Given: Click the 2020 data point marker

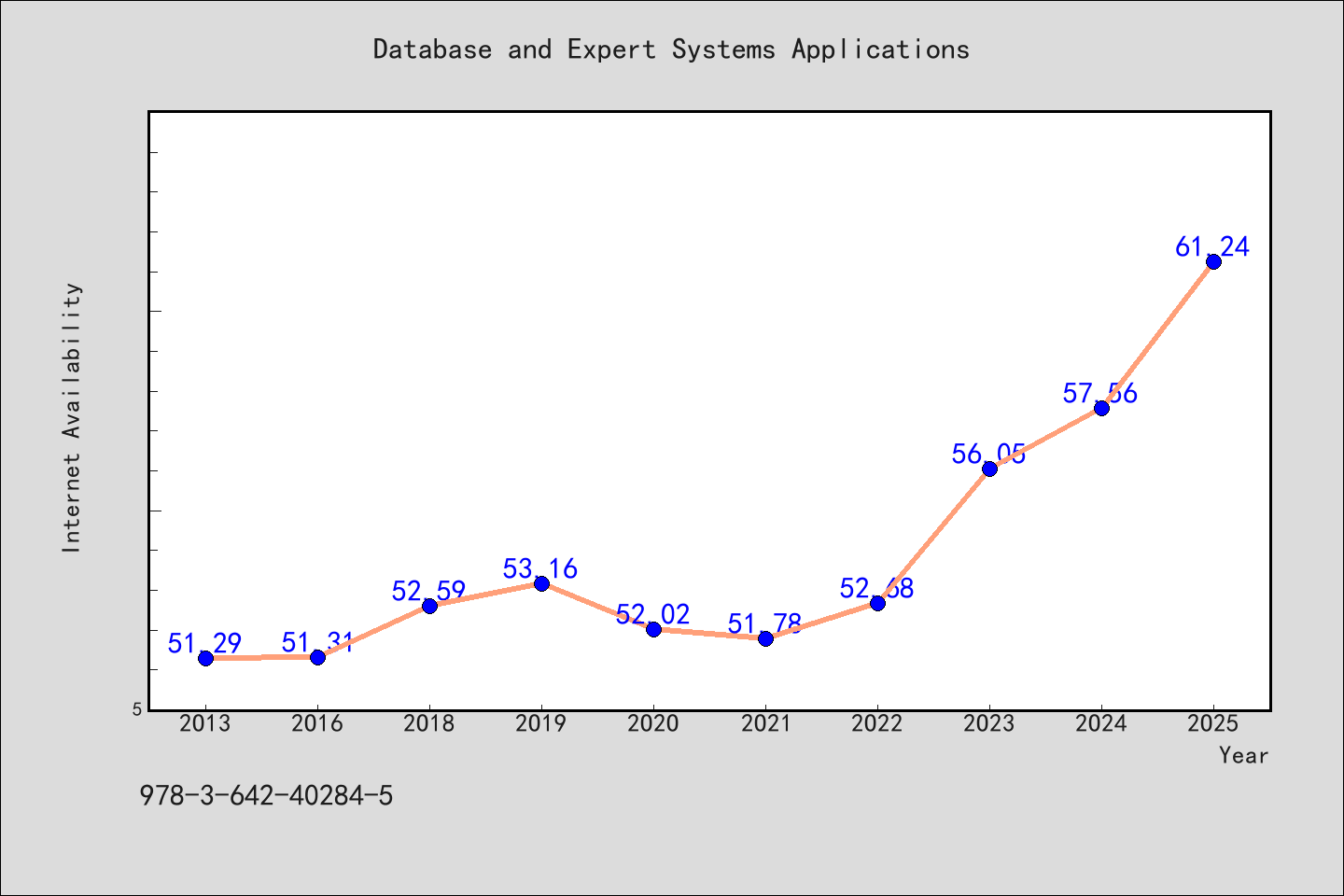Looking at the screenshot, I should [653, 629].
